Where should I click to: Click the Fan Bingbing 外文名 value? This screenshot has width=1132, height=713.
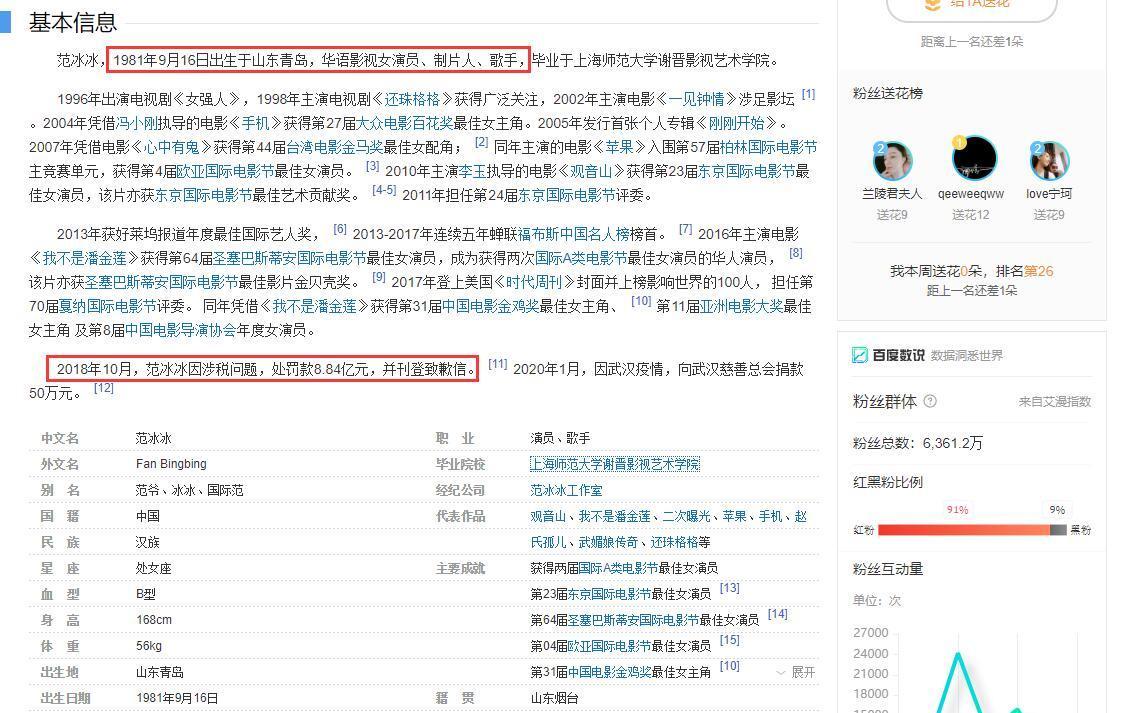pos(171,464)
